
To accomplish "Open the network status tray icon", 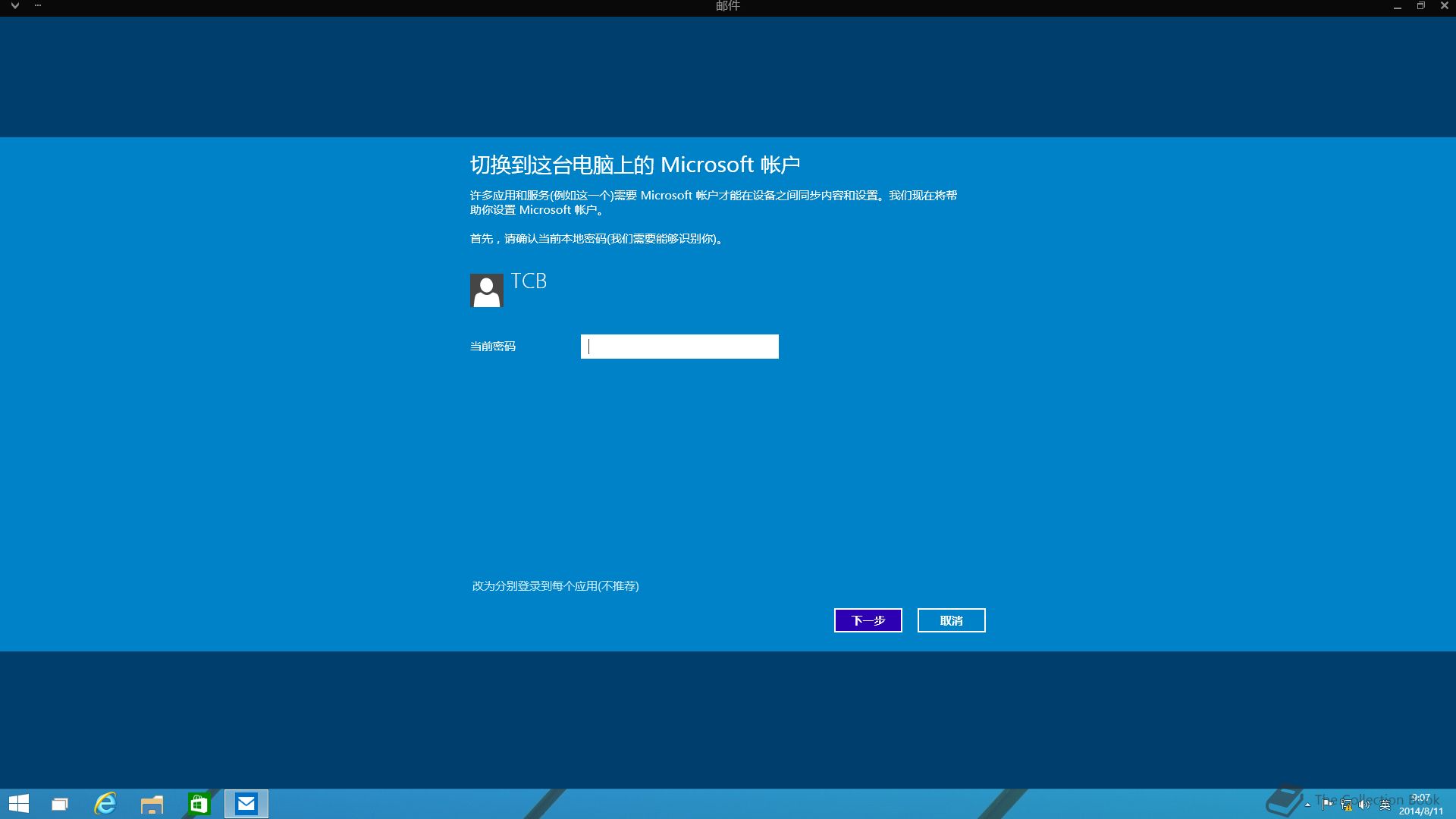I will [x=1346, y=805].
